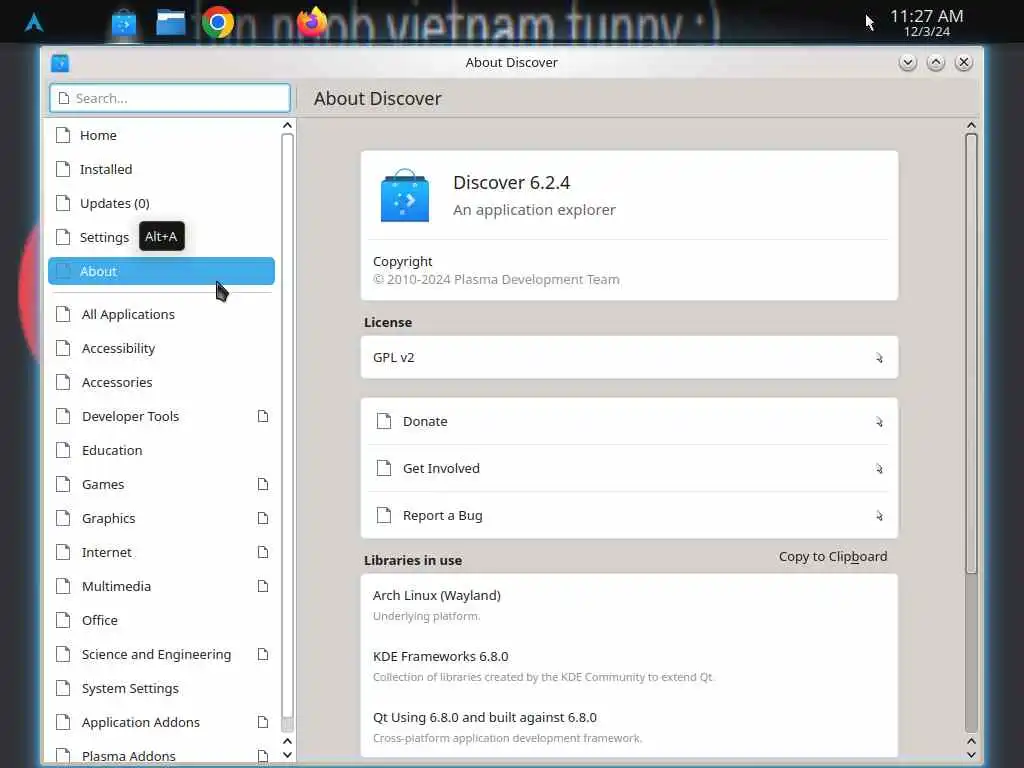Click the Arch Linux (Wayland) entry
This screenshot has width=1024, height=768.
(x=629, y=605)
